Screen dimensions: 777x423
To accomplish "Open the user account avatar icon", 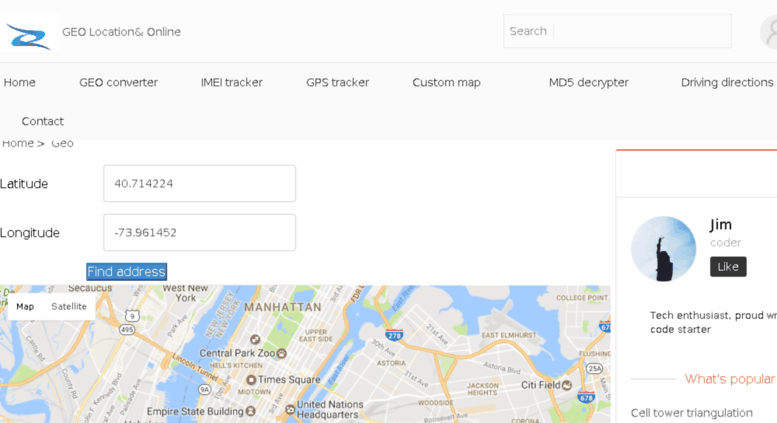I will coord(770,32).
